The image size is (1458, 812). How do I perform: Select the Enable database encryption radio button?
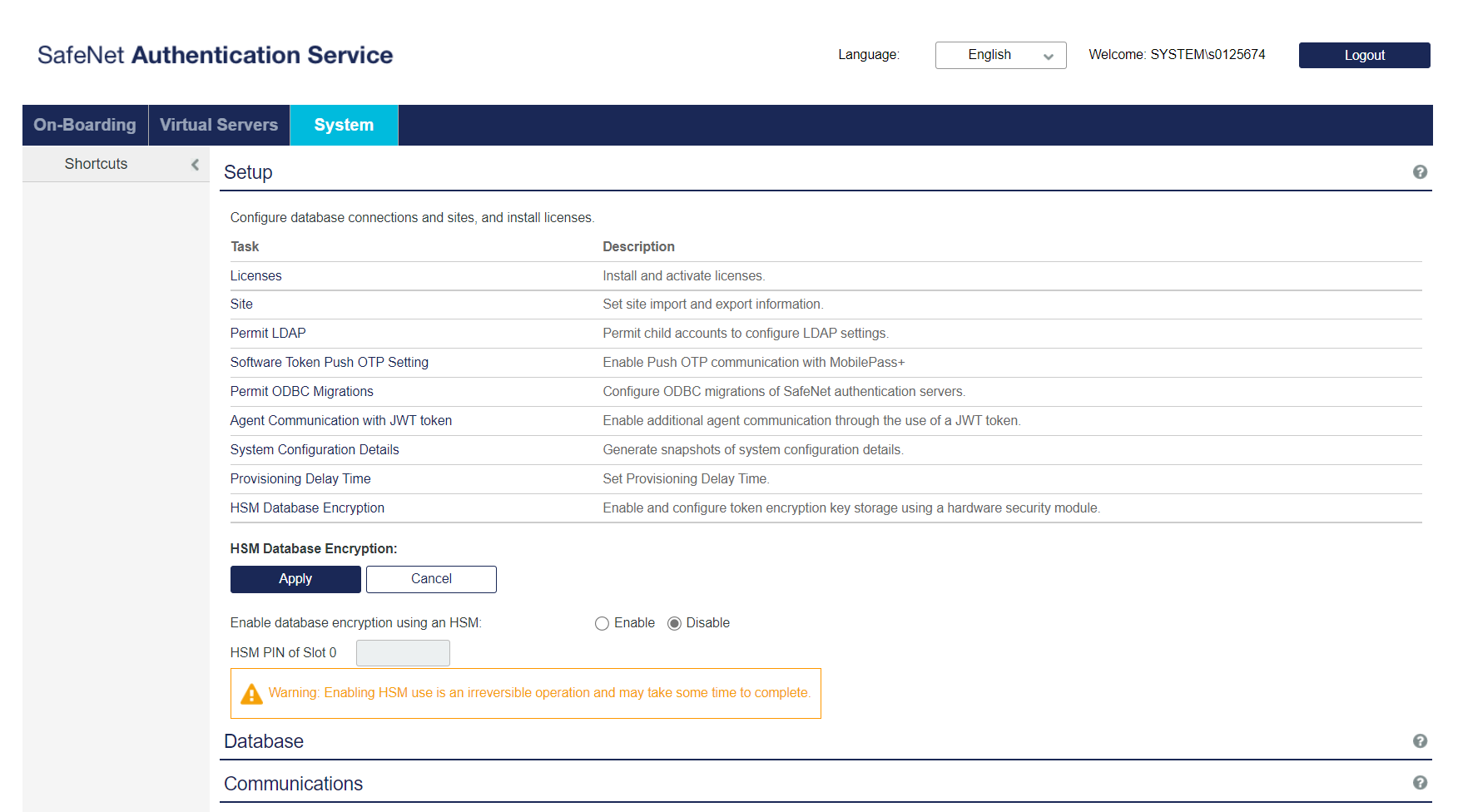[x=602, y=622]
